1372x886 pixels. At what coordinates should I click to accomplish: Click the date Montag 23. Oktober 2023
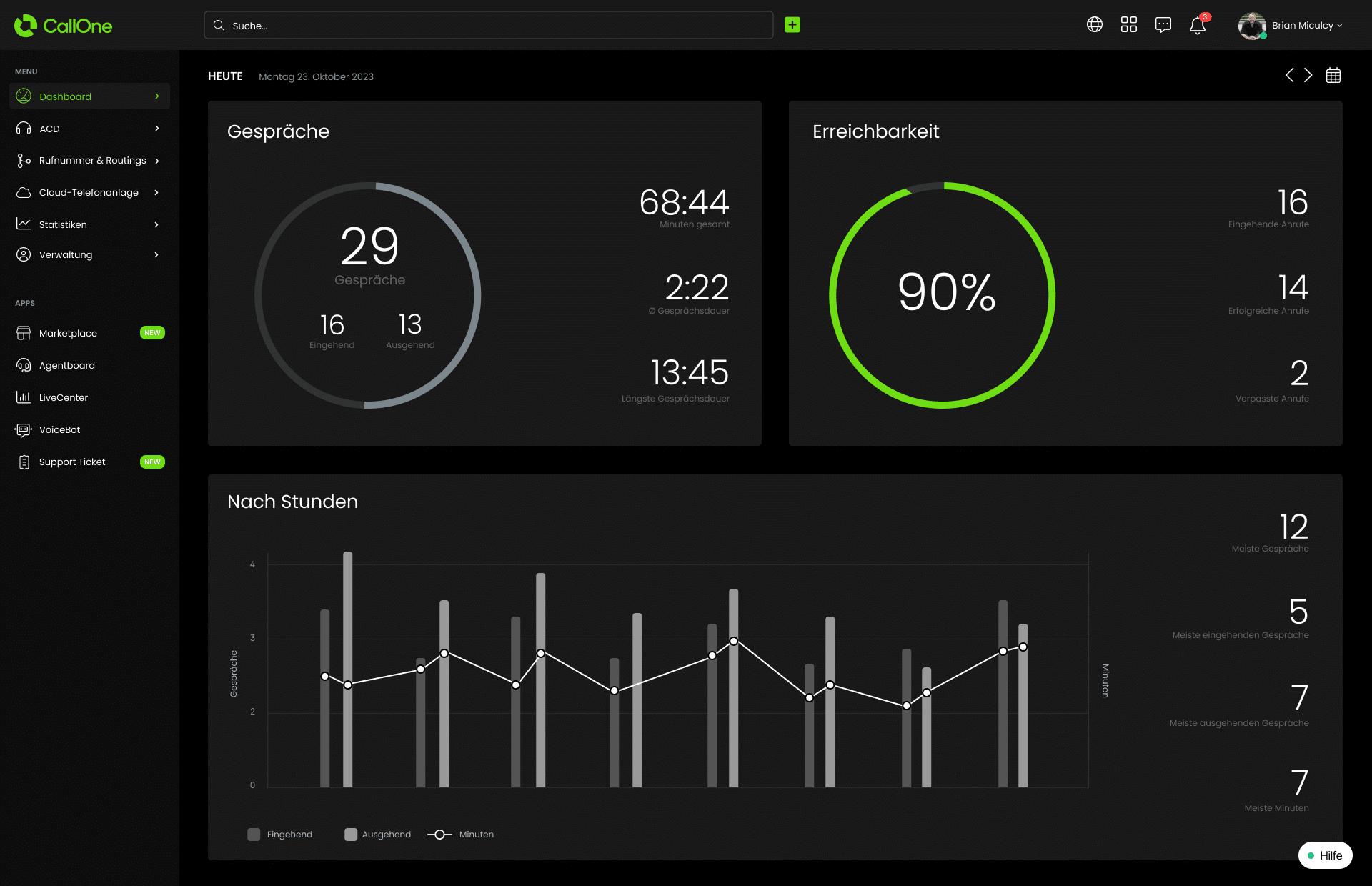click(x=316, y=76)
